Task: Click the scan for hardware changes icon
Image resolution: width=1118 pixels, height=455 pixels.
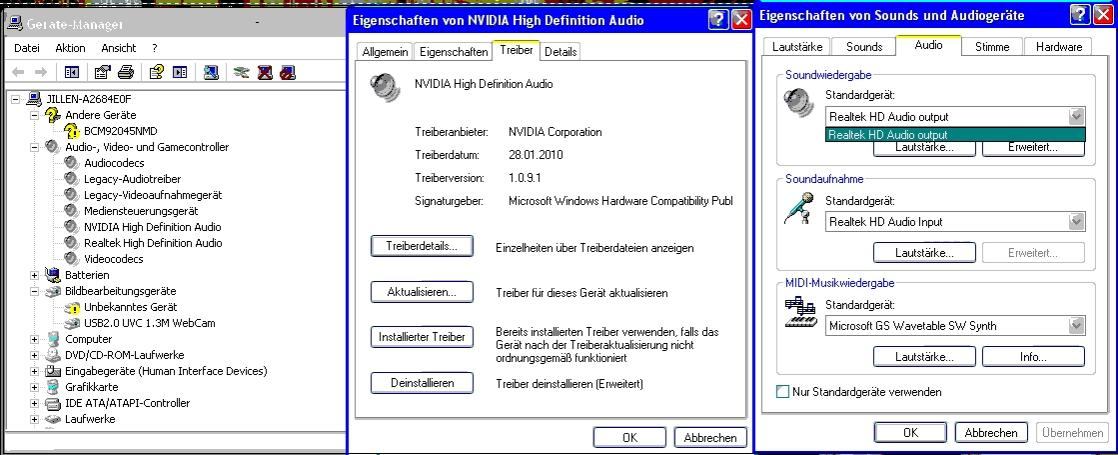Action: [x=210, y=72]
